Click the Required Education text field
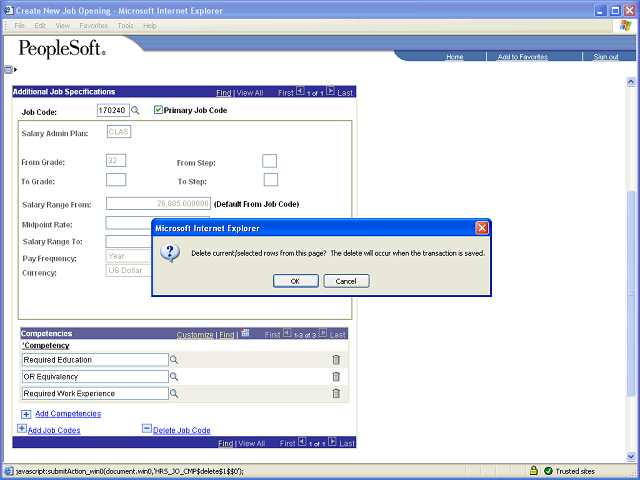This screenshot has height=480, width=640. click(95, 360)
